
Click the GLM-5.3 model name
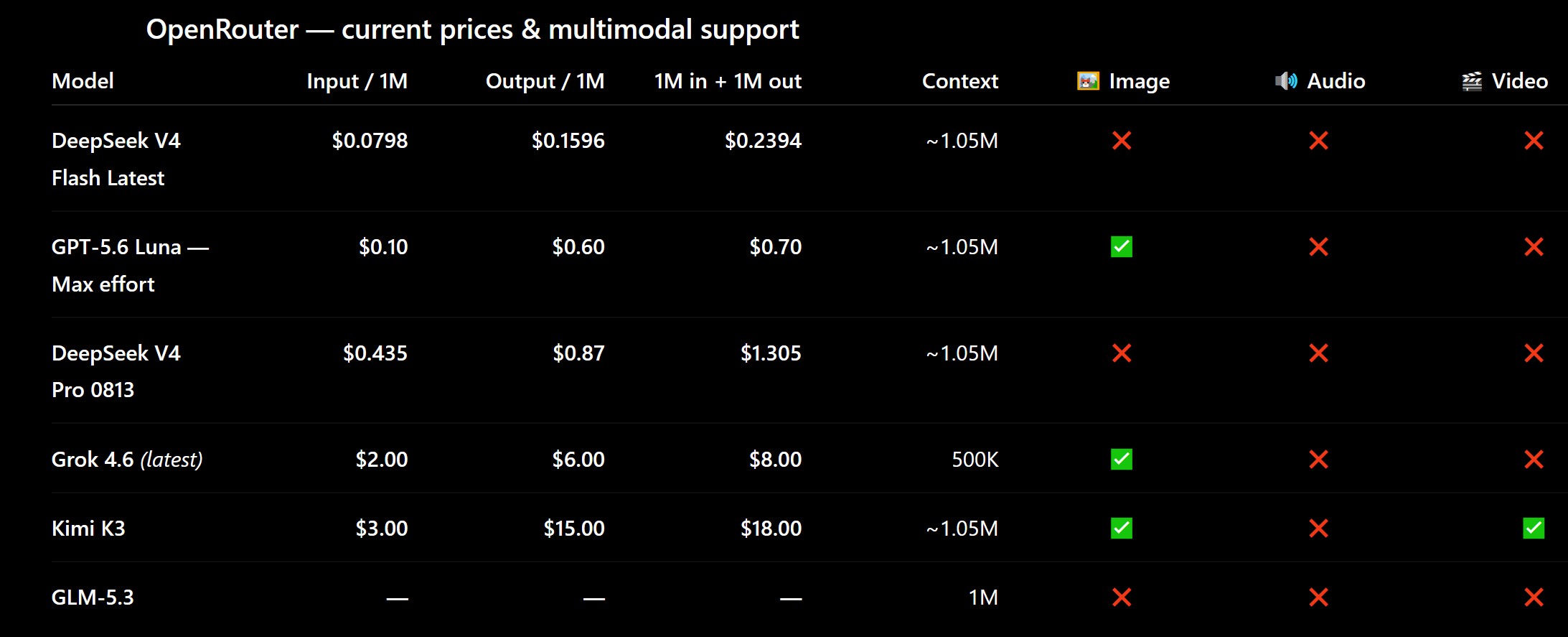93,598
